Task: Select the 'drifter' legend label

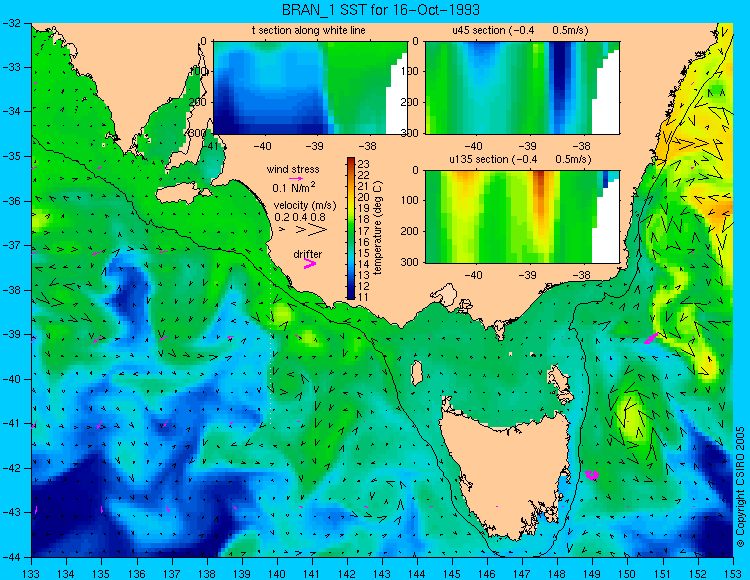Action: [x=308, y=254]
